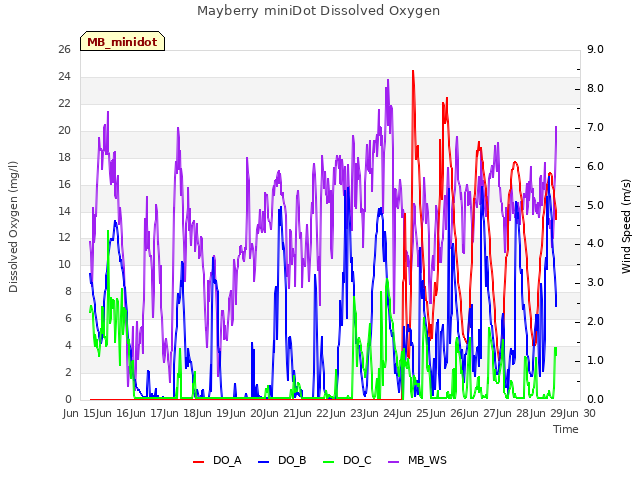Image resolution: width=640 pixels, height=480 pixels.
Task: Click the Time axis label
Action: 566,429
